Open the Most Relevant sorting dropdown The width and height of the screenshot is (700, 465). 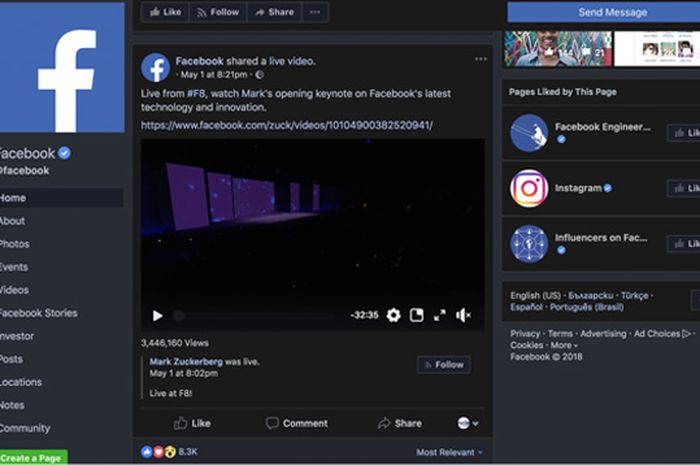point(450,453)
